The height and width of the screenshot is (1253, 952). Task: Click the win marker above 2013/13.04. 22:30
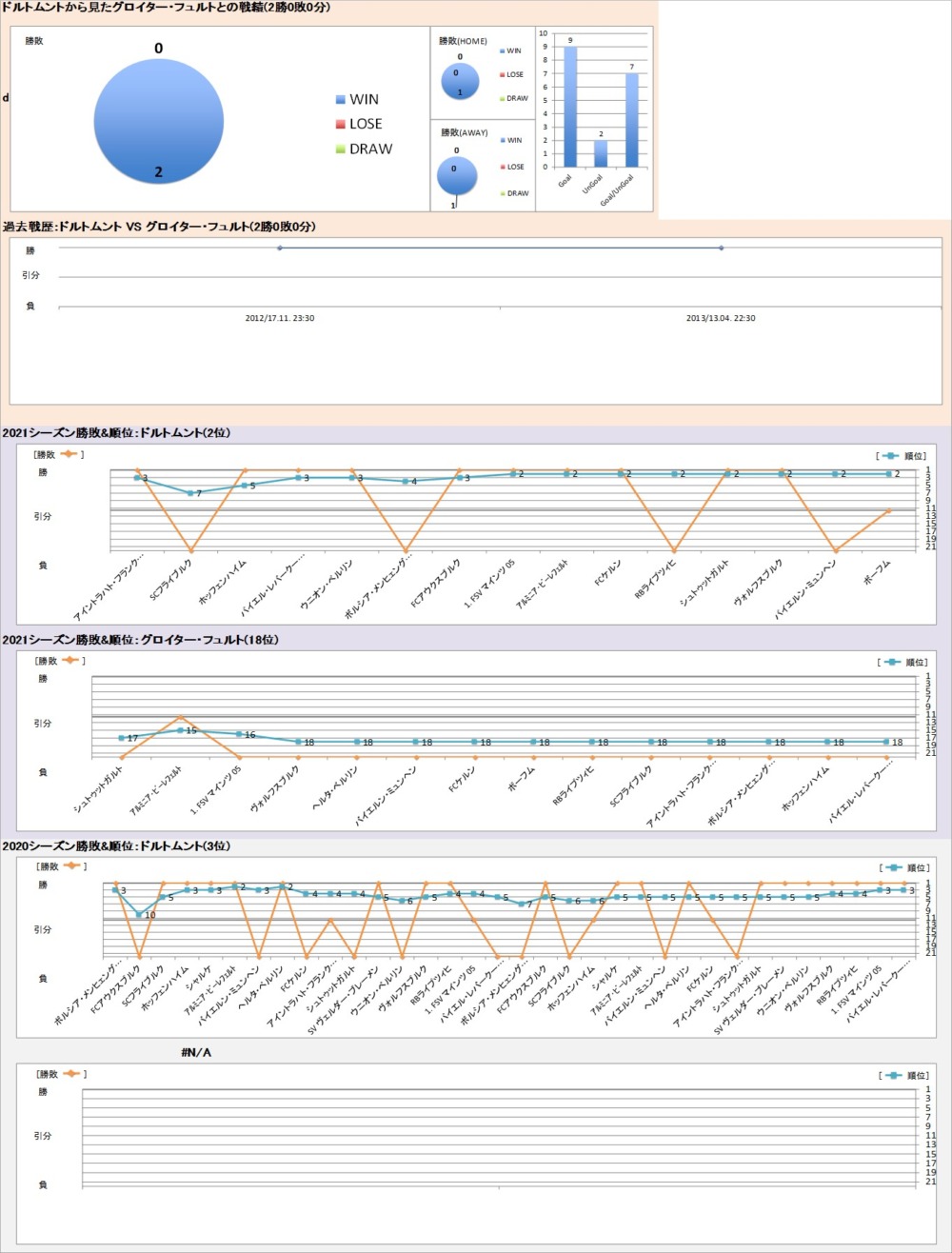tap(721, 248)
